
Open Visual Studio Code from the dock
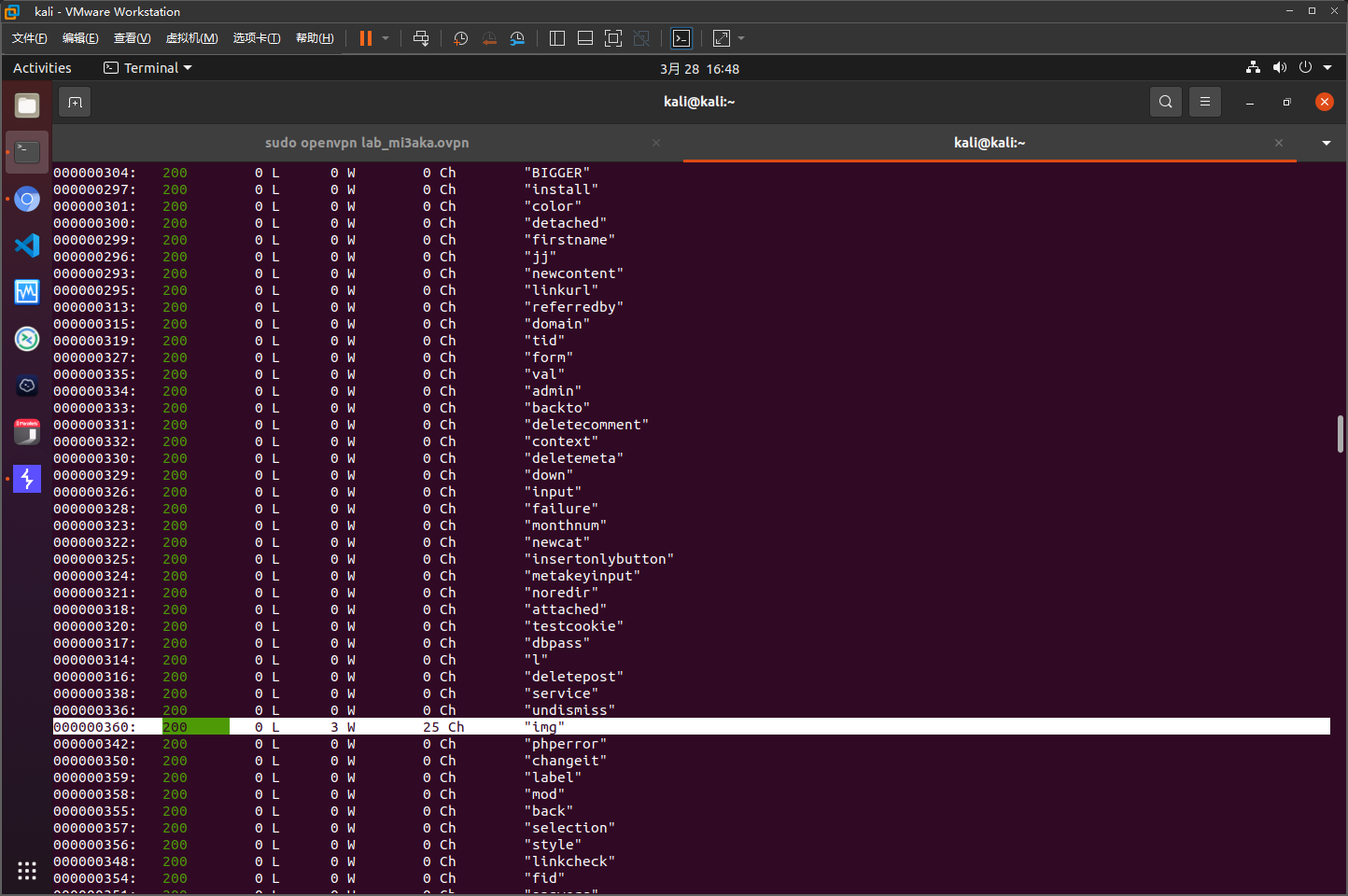coord(27,245)
